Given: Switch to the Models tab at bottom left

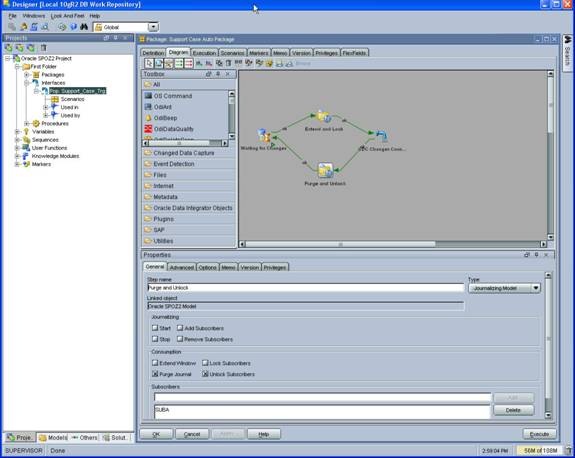Looking at the screenshot, I should pos(53,437).
